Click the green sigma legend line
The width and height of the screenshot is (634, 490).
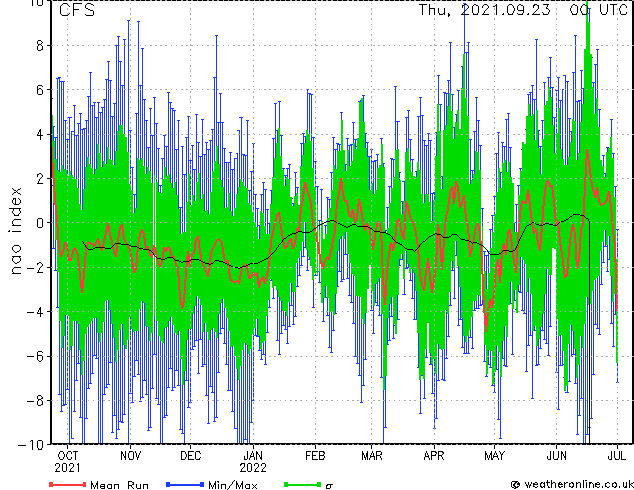pyautogui.click(x=302, y=484)
